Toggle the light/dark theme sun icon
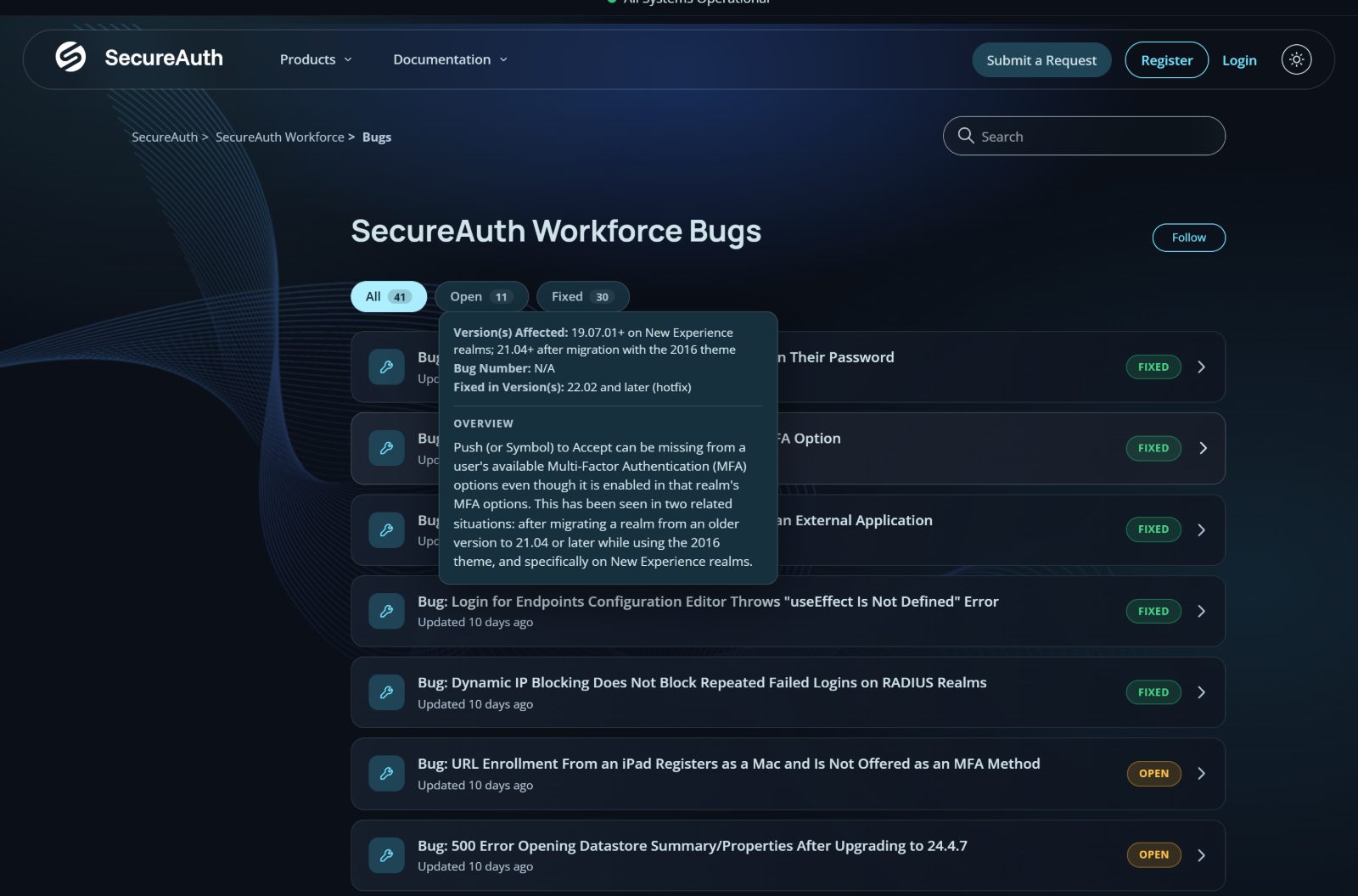Image resolution: width=1358 pixels, height=896 pixels. pyautogui.click(x=1296, y=59)
